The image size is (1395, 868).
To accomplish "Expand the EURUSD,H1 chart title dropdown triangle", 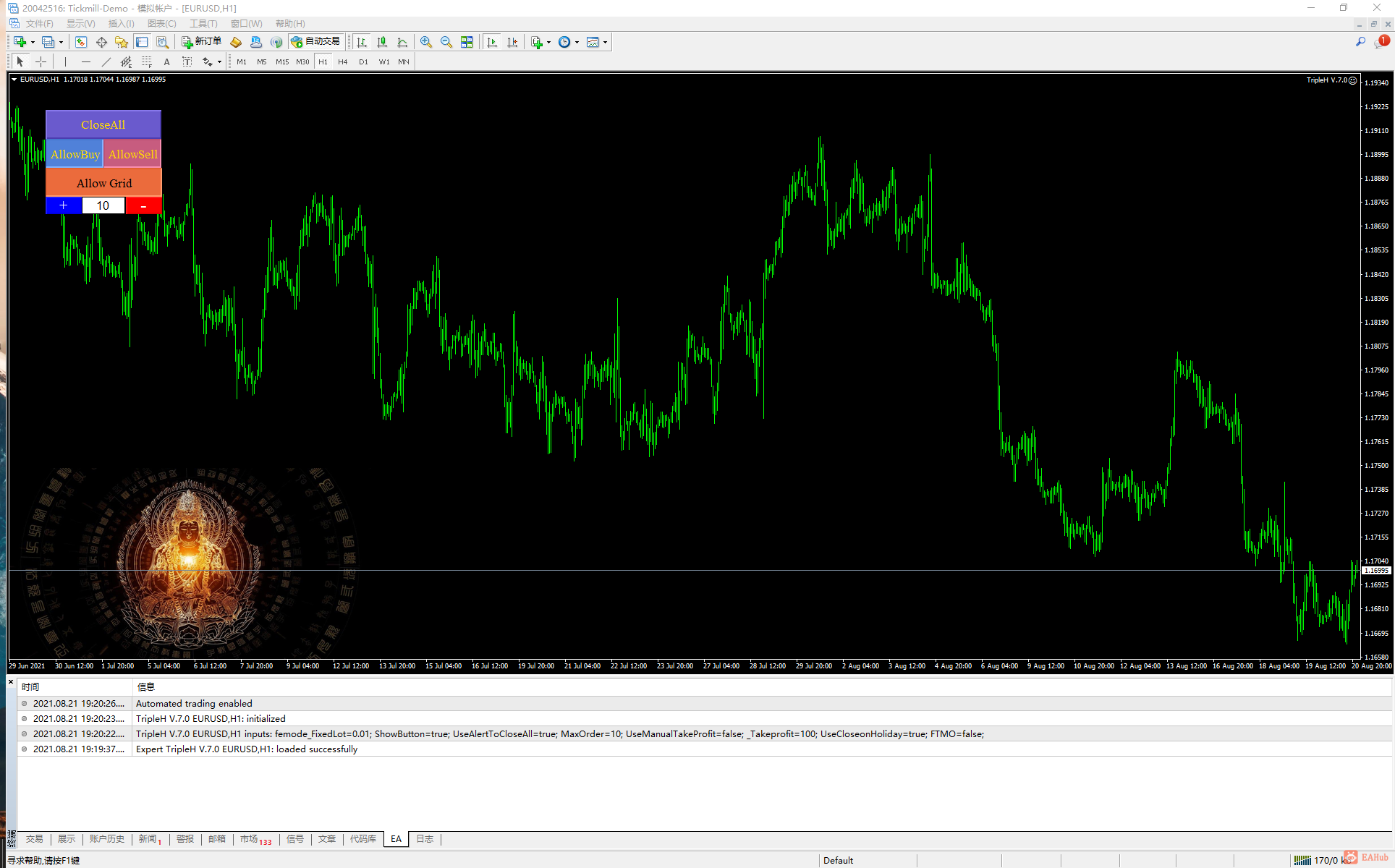I will 14,80.
